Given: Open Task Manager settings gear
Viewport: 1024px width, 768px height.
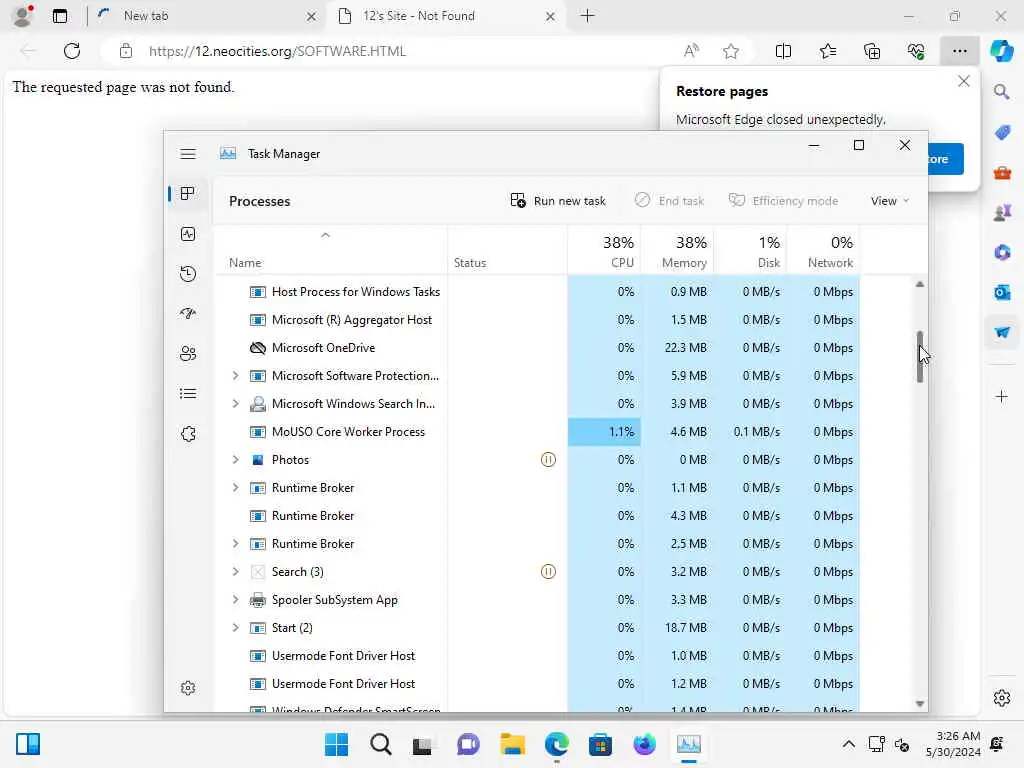Looking at the screenshot, I should [x=188, y=688].
